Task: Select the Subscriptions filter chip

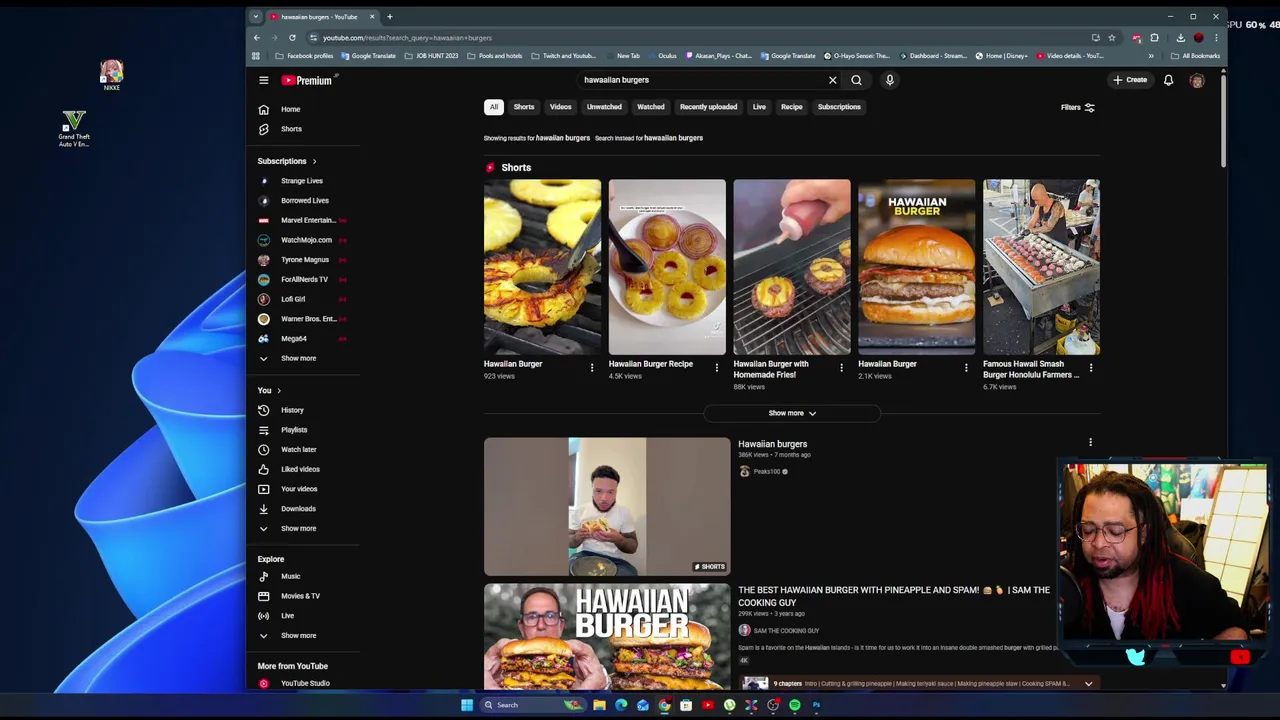Action: (839, 107)
